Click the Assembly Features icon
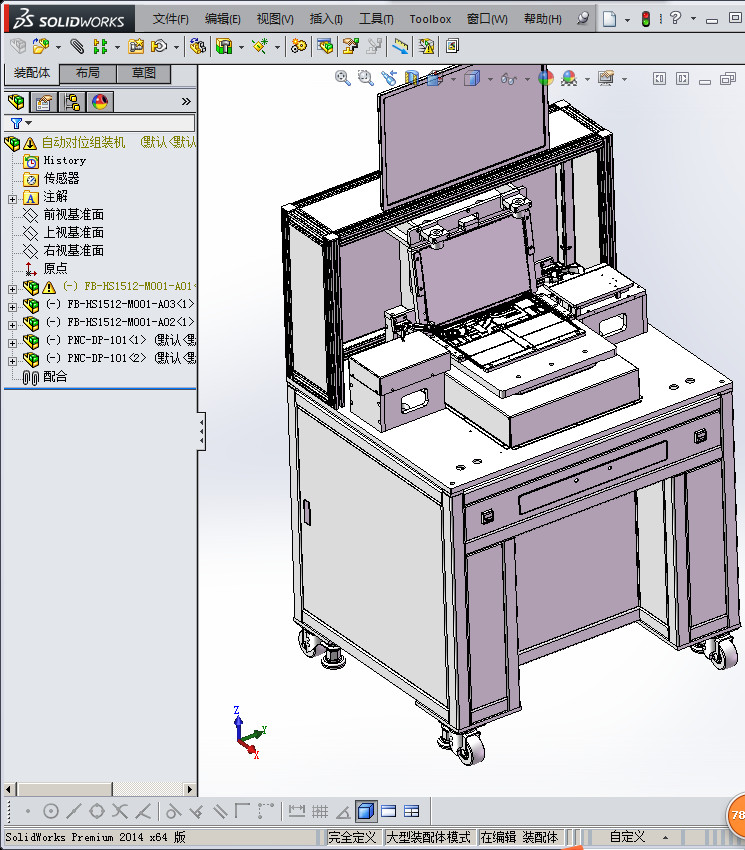This screenshot has height=850, width=745. click(224, 46)
